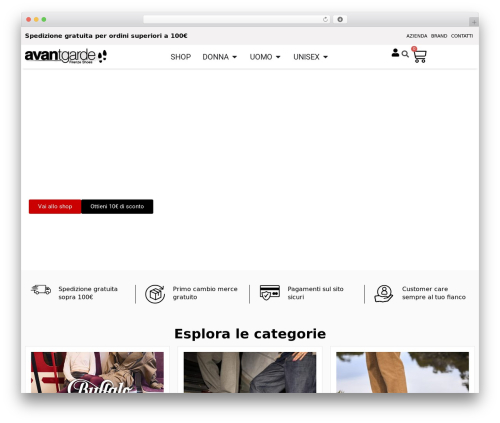Screen dimensions: 500x423
Task: Click the top free shipping banner text
Action: (x=106, y=36)
